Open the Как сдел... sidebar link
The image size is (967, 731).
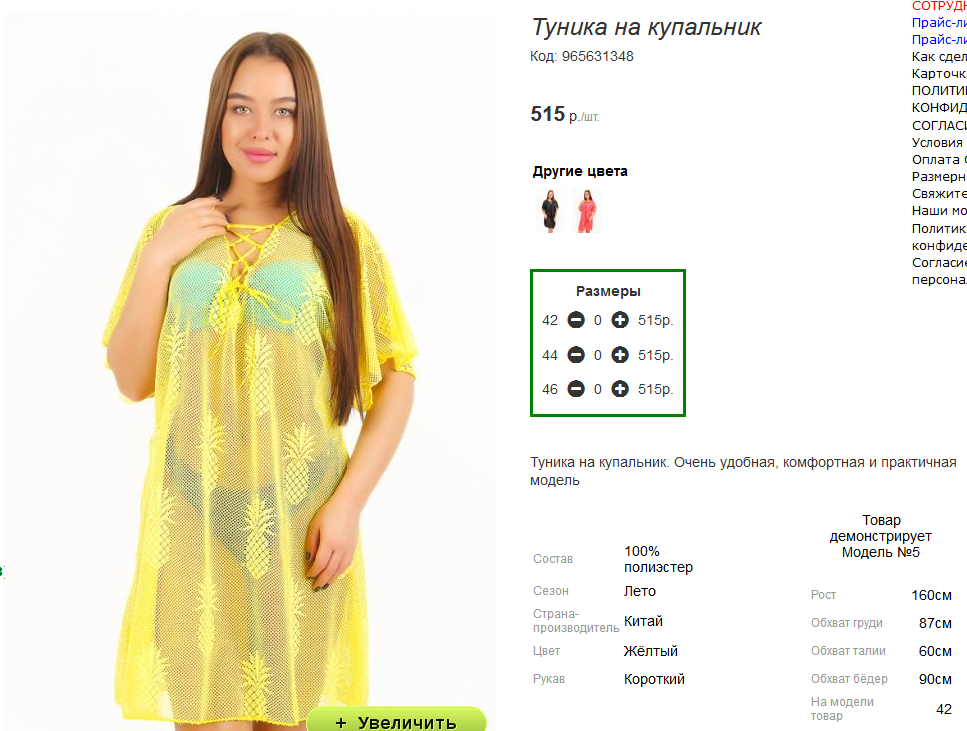click(x=939, y=57)
